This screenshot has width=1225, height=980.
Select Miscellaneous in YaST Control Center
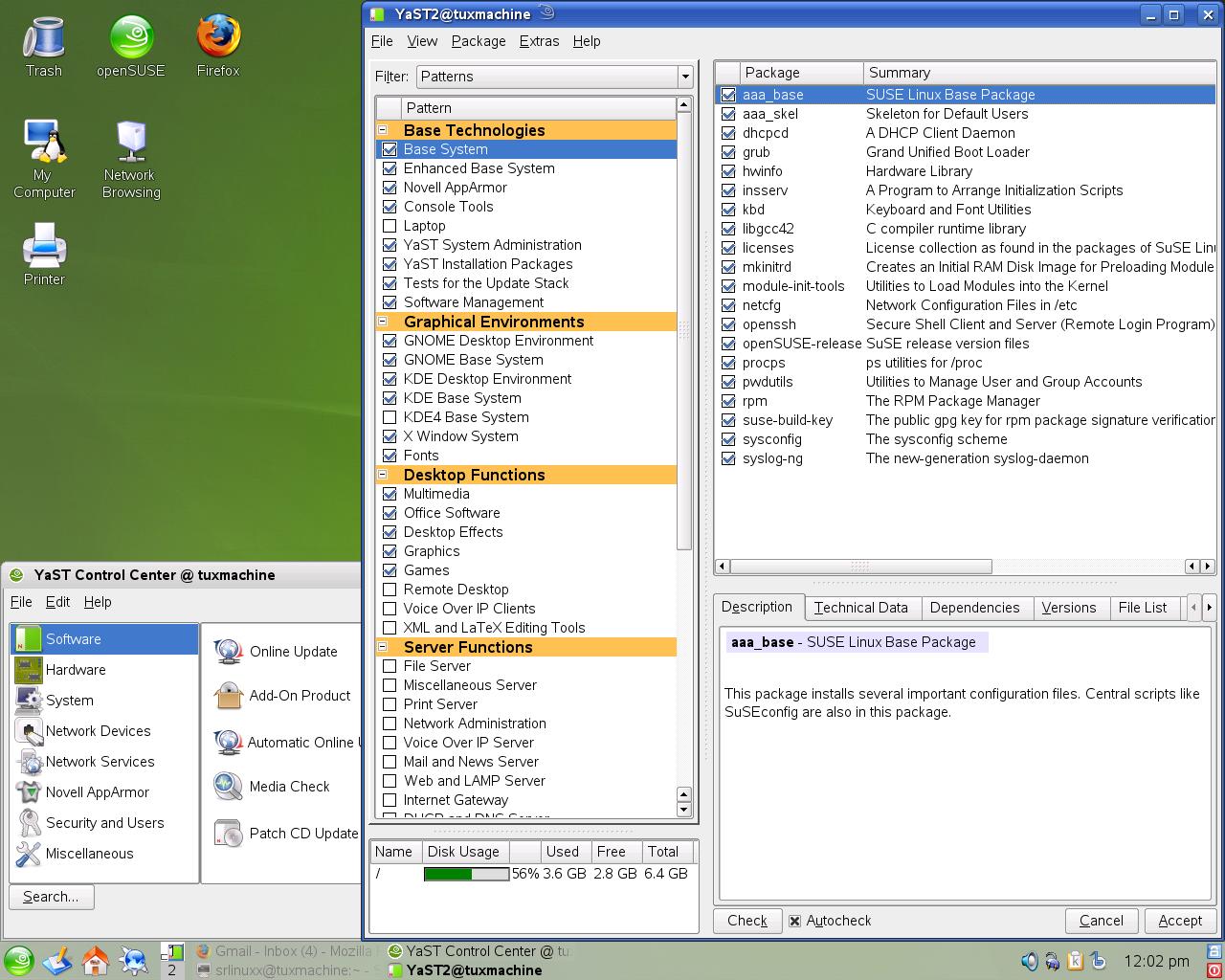(104, 854)
